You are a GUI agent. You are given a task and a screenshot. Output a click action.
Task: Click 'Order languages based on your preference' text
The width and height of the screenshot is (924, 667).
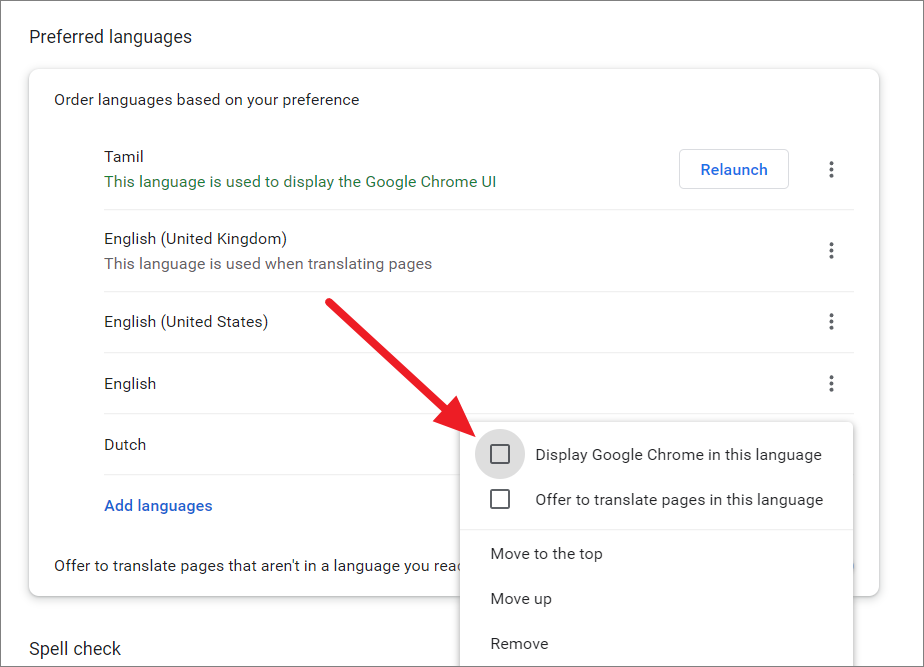[x=206, y=100]
